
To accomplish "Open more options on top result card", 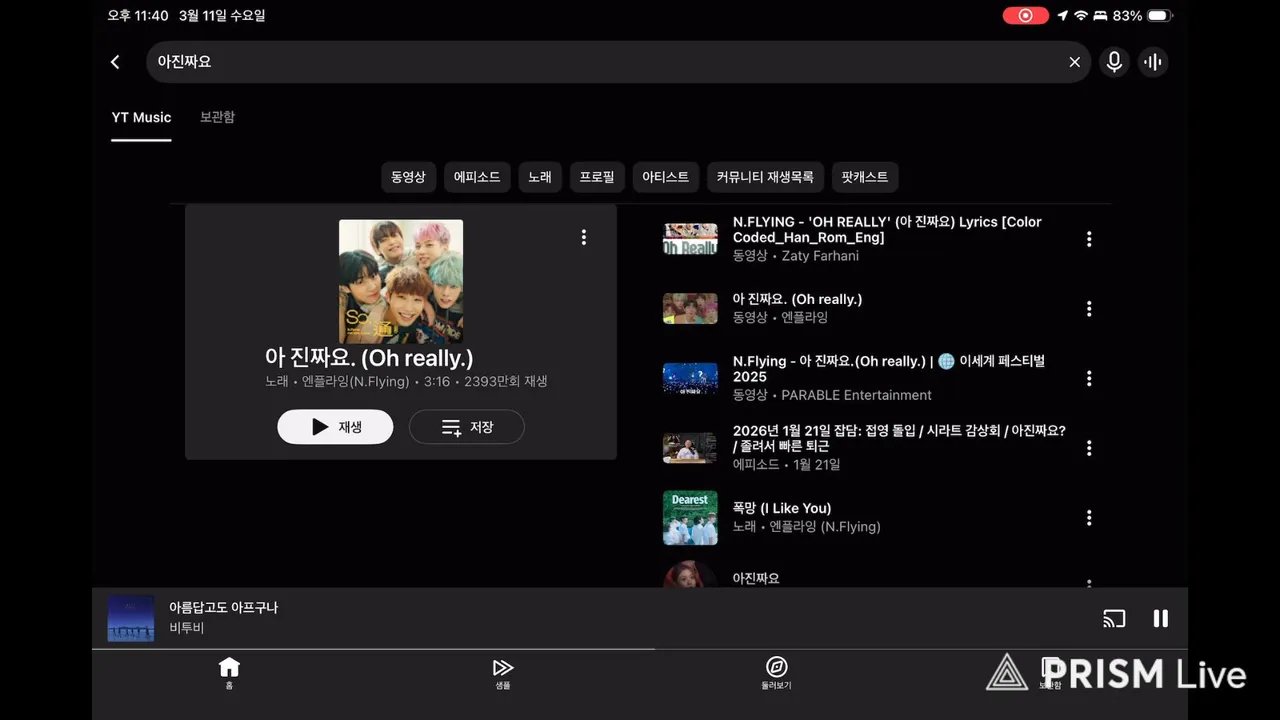I will click(584, 237).
